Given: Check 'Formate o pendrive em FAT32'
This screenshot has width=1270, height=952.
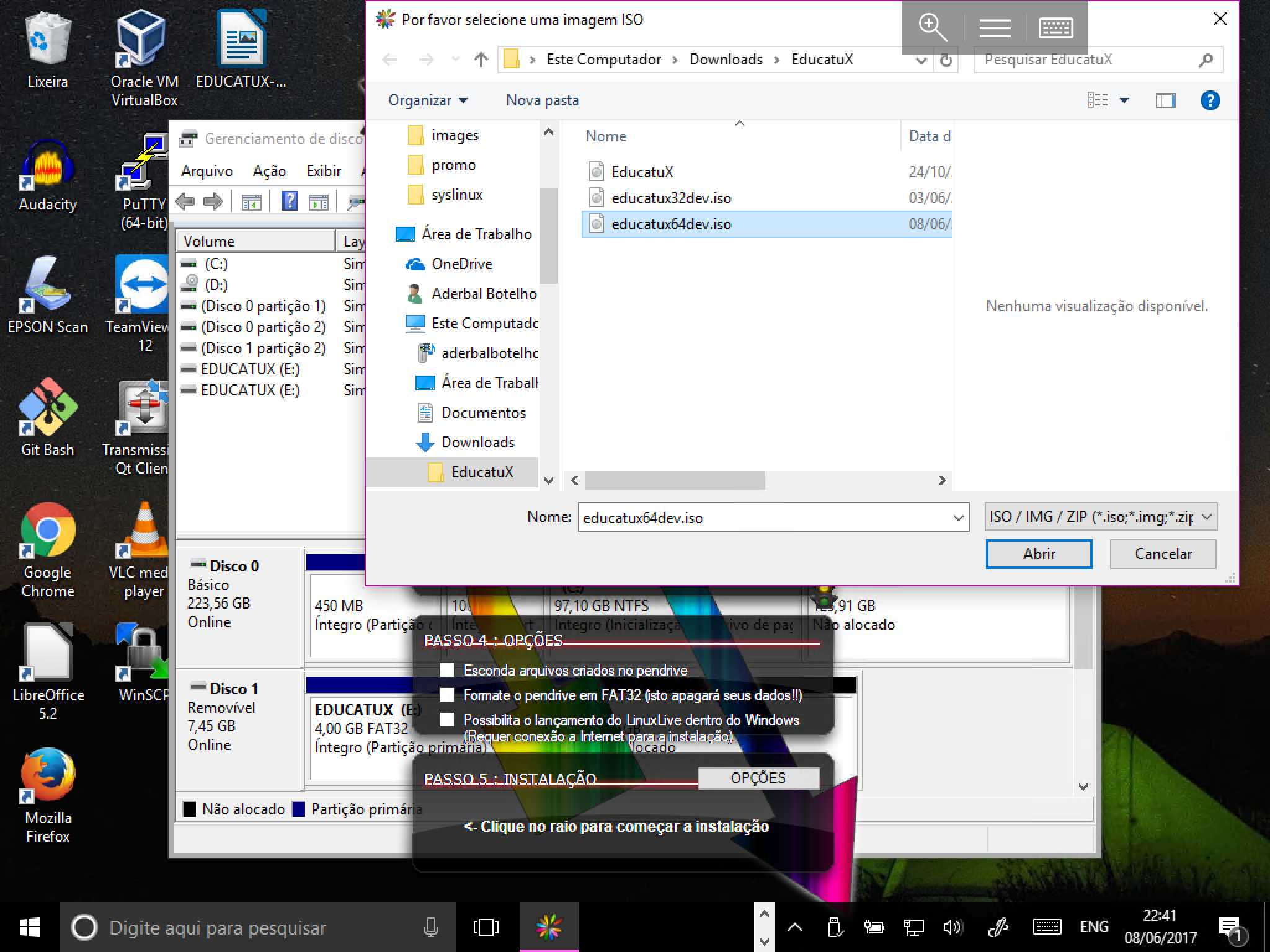Looking at the screenshot, I should [x=446, y=695].
